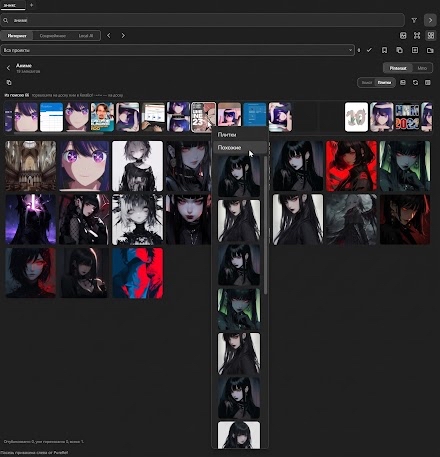Select the first search tab in the tab bar
This screenshot has height=457, width=440.
[x=13, y=5]
